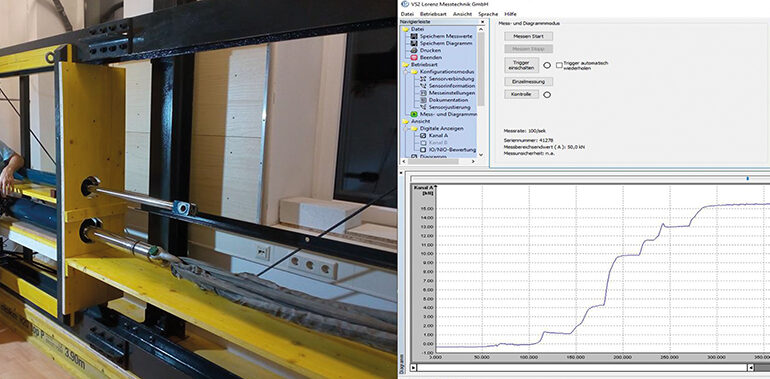Open Sensorverbindung via its tree icon
770x379 pixels.
click(423, 79)
